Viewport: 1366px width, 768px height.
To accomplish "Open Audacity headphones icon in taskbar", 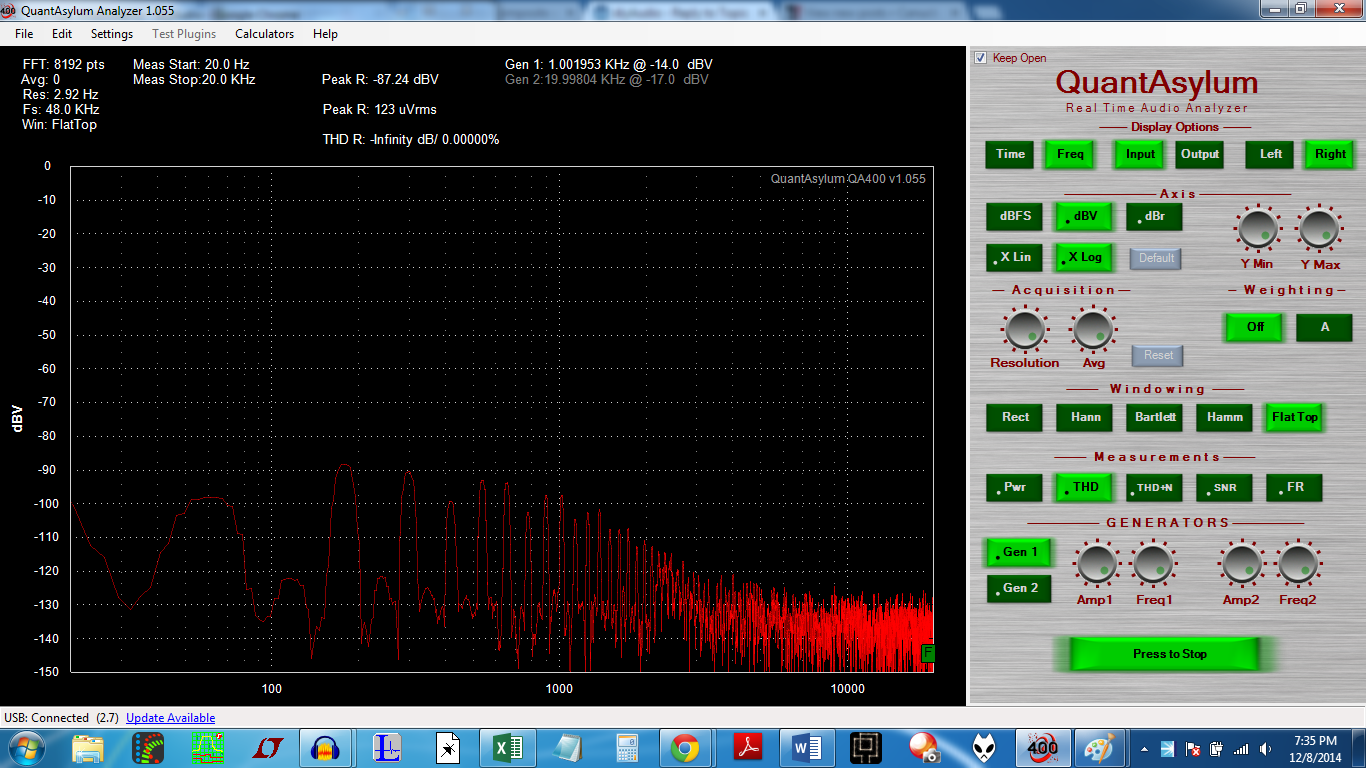I will click(323, 748).
